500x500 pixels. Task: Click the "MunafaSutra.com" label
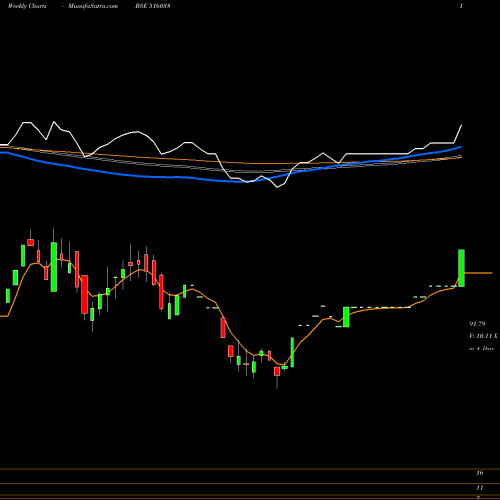click(x=93, y=6)
